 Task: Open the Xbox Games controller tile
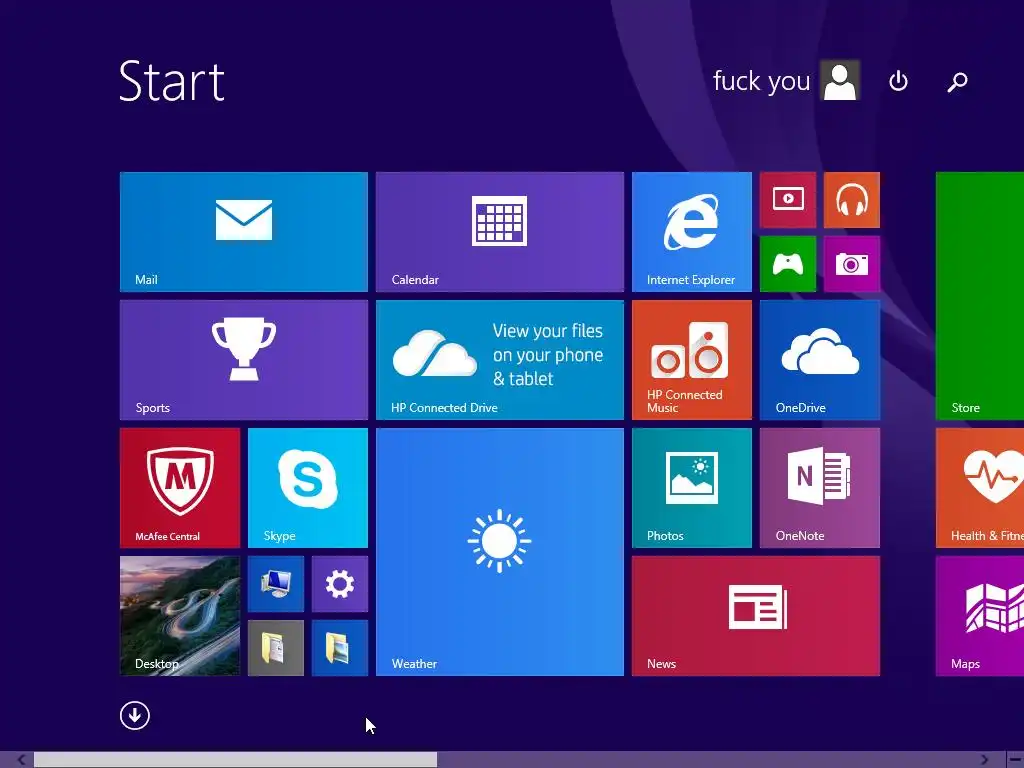[x=788, y=264]
